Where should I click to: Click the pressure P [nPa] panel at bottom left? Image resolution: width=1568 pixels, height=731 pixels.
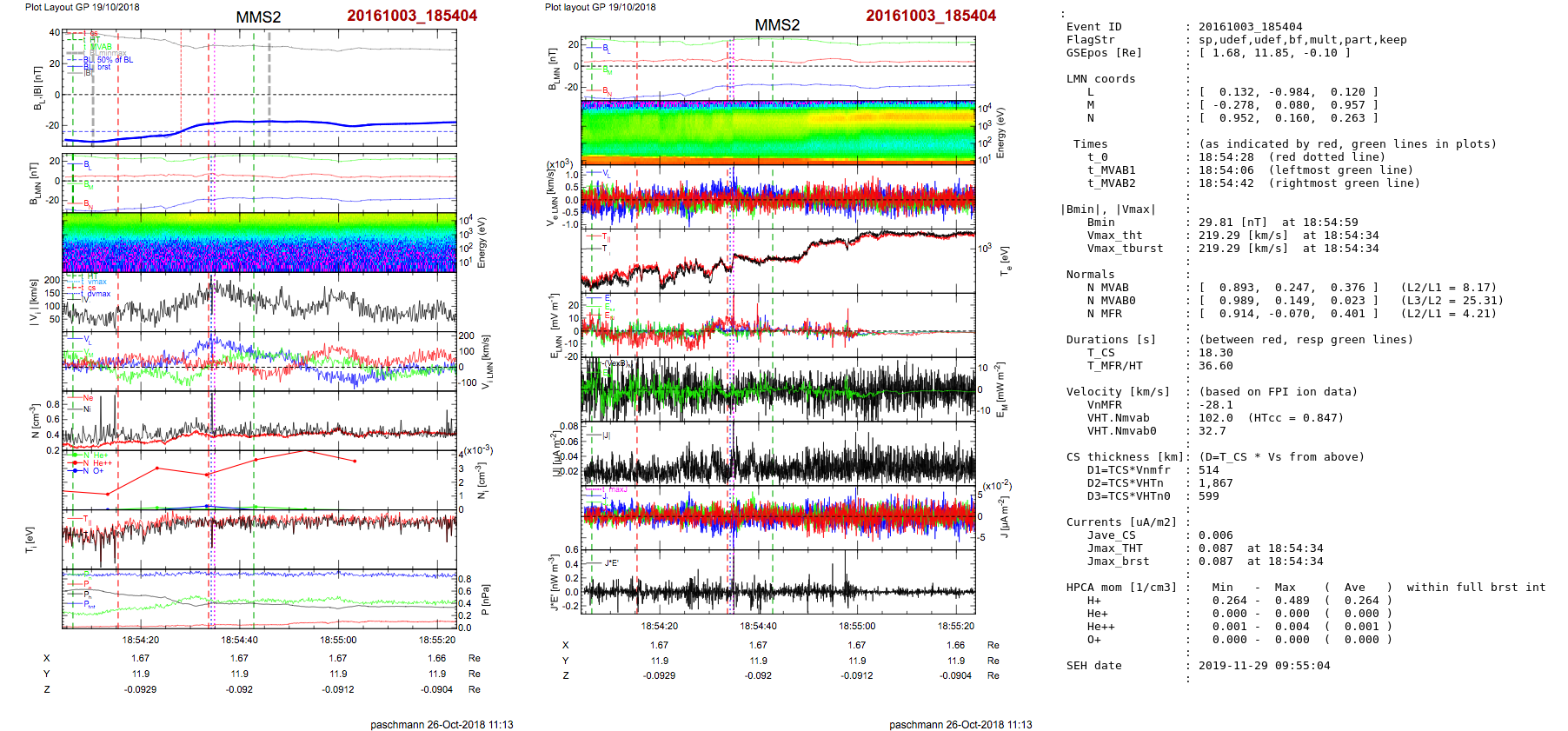pyautogui.click(x=259, y=600)
